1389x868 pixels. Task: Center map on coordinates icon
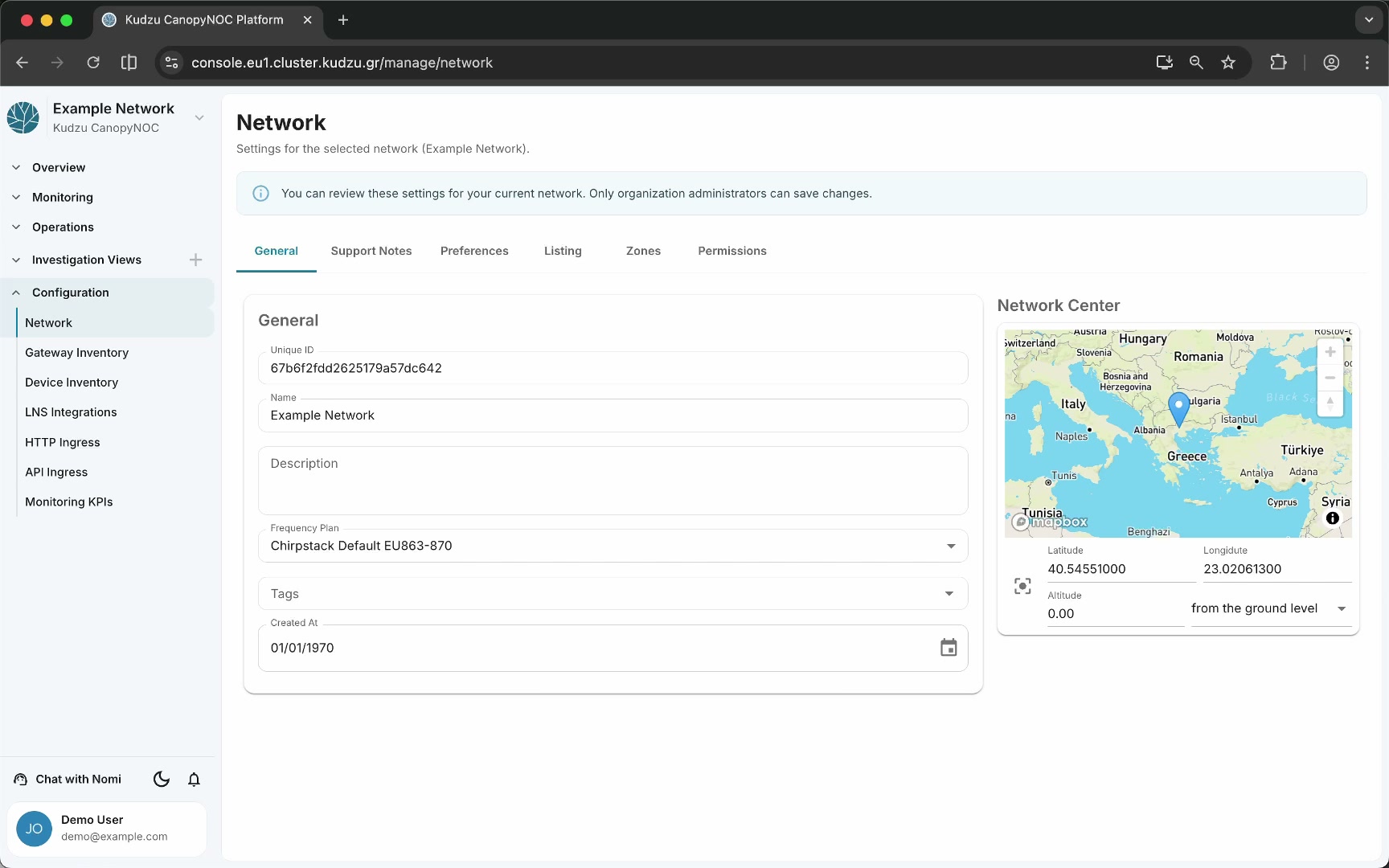pos(1022,587)
